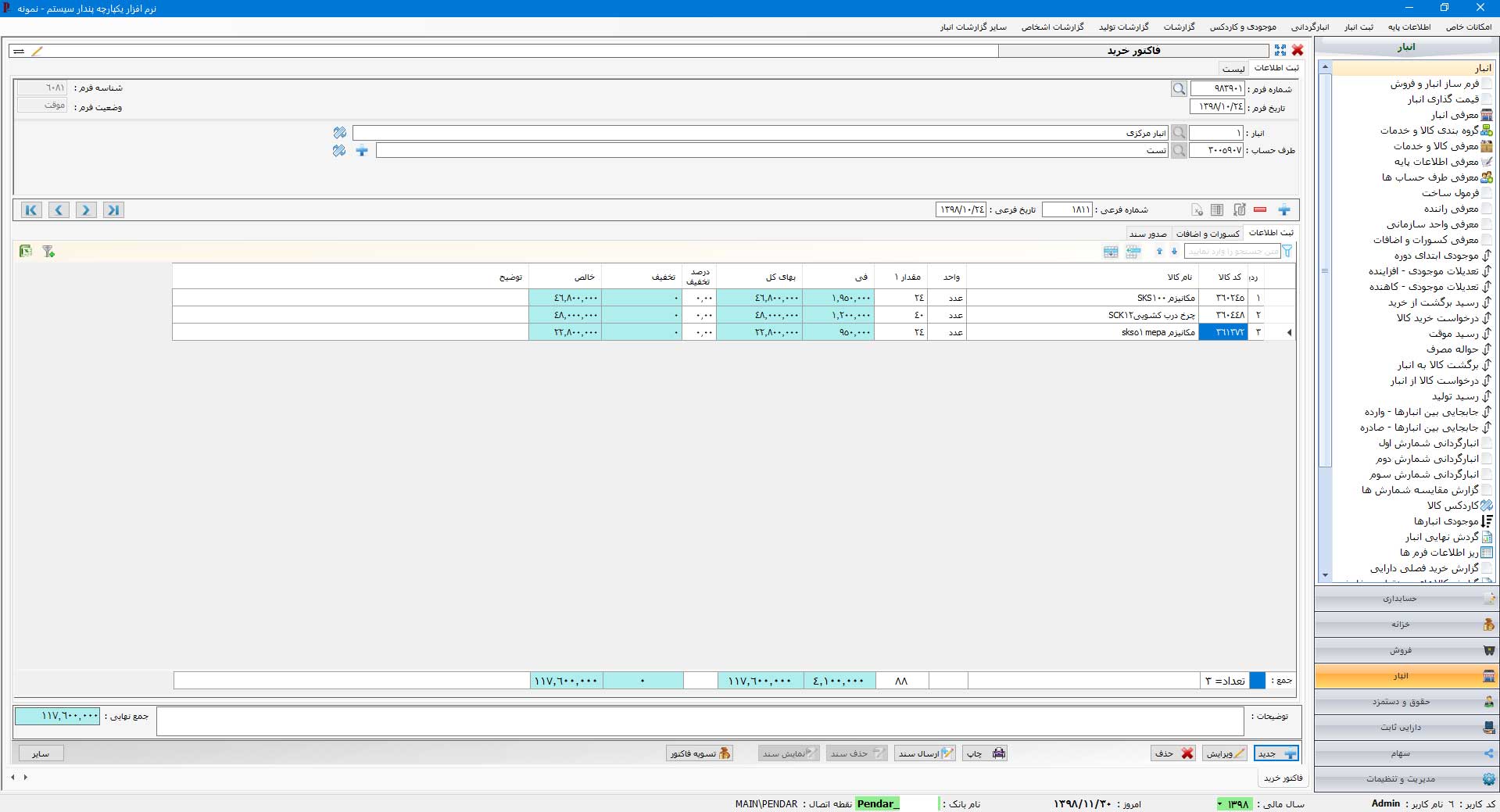Click the search magnifier next to form number 983901

point(1179,89)
